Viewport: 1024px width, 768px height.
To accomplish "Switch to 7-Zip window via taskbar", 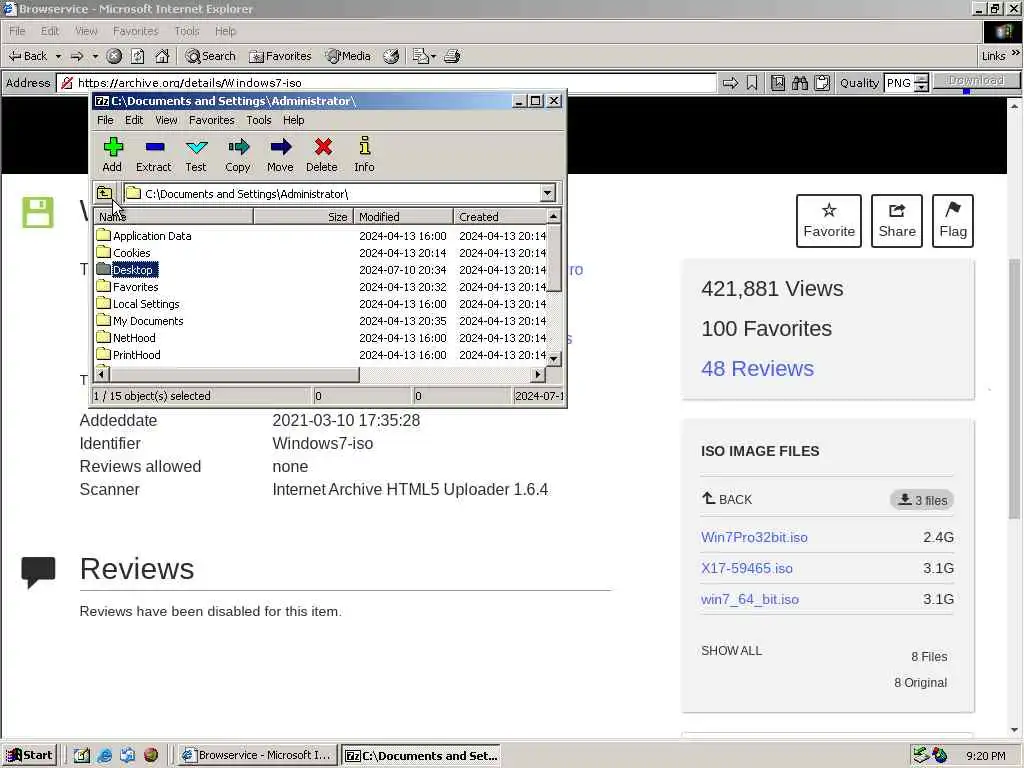I will tap(421, 756).
